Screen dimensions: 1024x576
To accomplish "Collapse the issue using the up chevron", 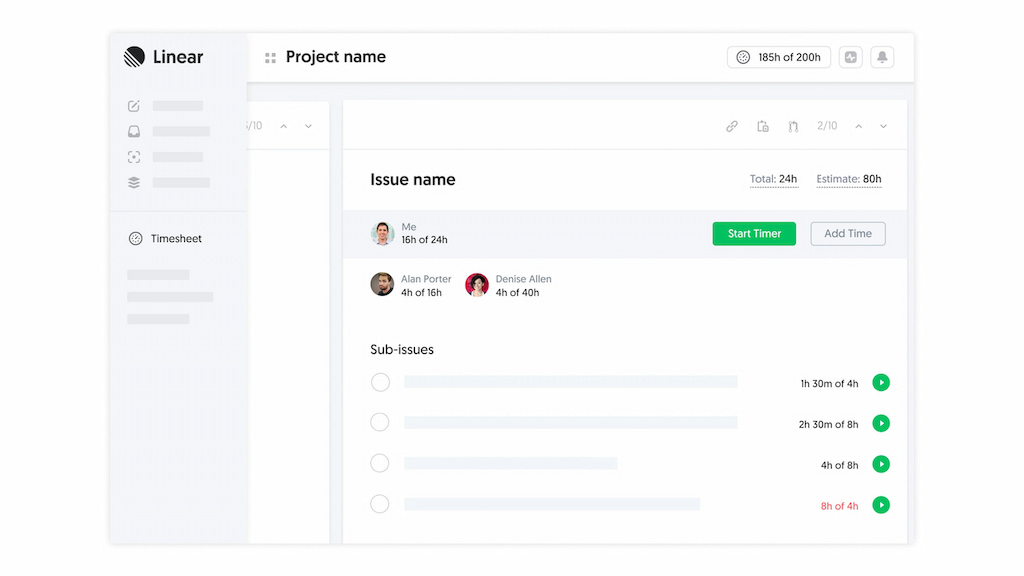I will click(x=858, y=126).
